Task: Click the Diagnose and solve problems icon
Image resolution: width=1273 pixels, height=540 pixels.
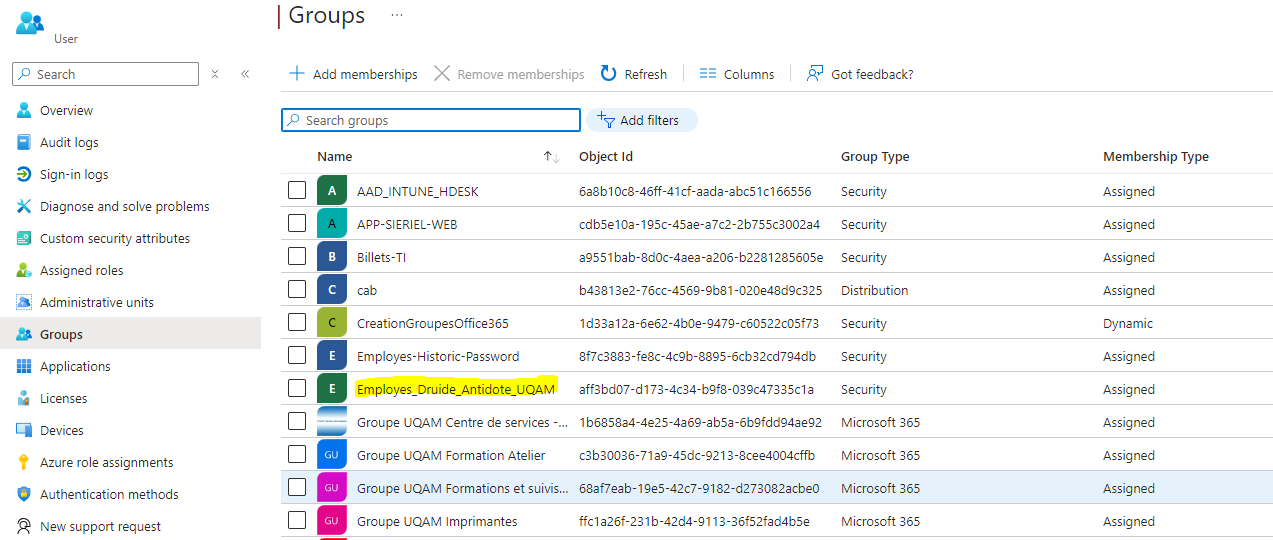Action: pos(24,207)
